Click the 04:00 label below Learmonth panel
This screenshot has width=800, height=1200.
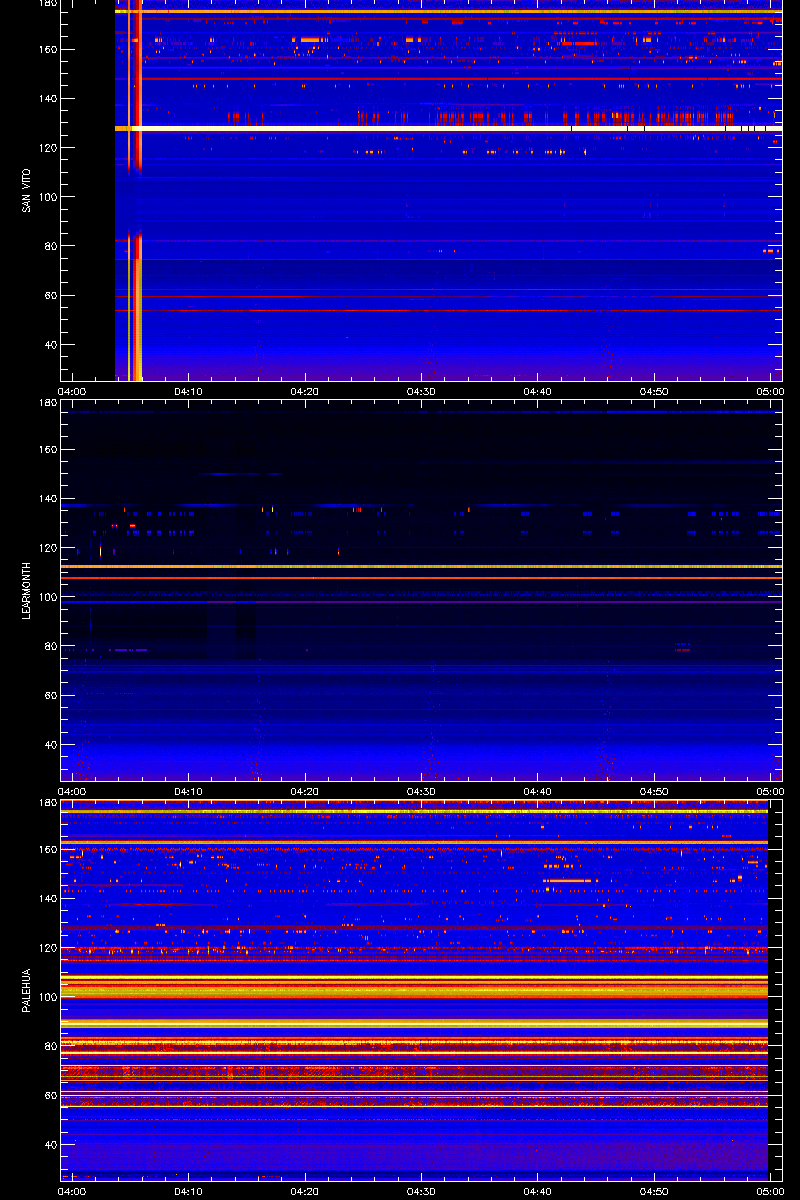(72, 791)
